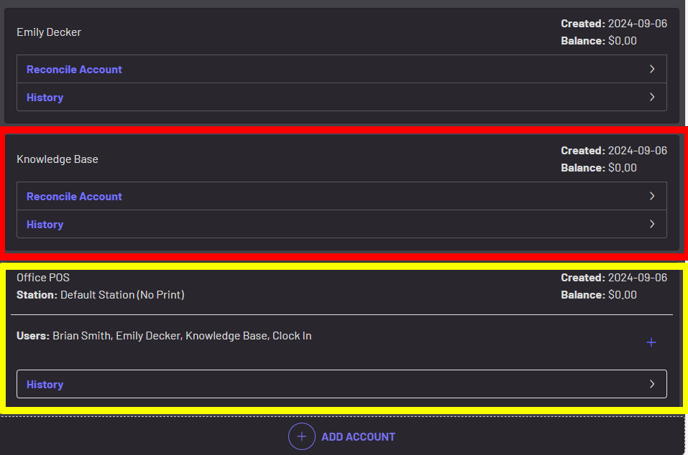Expand Knowledge Base Reconcile Account row chevron
This screenshot has height=455, width=688.
[x=652, y=197]
